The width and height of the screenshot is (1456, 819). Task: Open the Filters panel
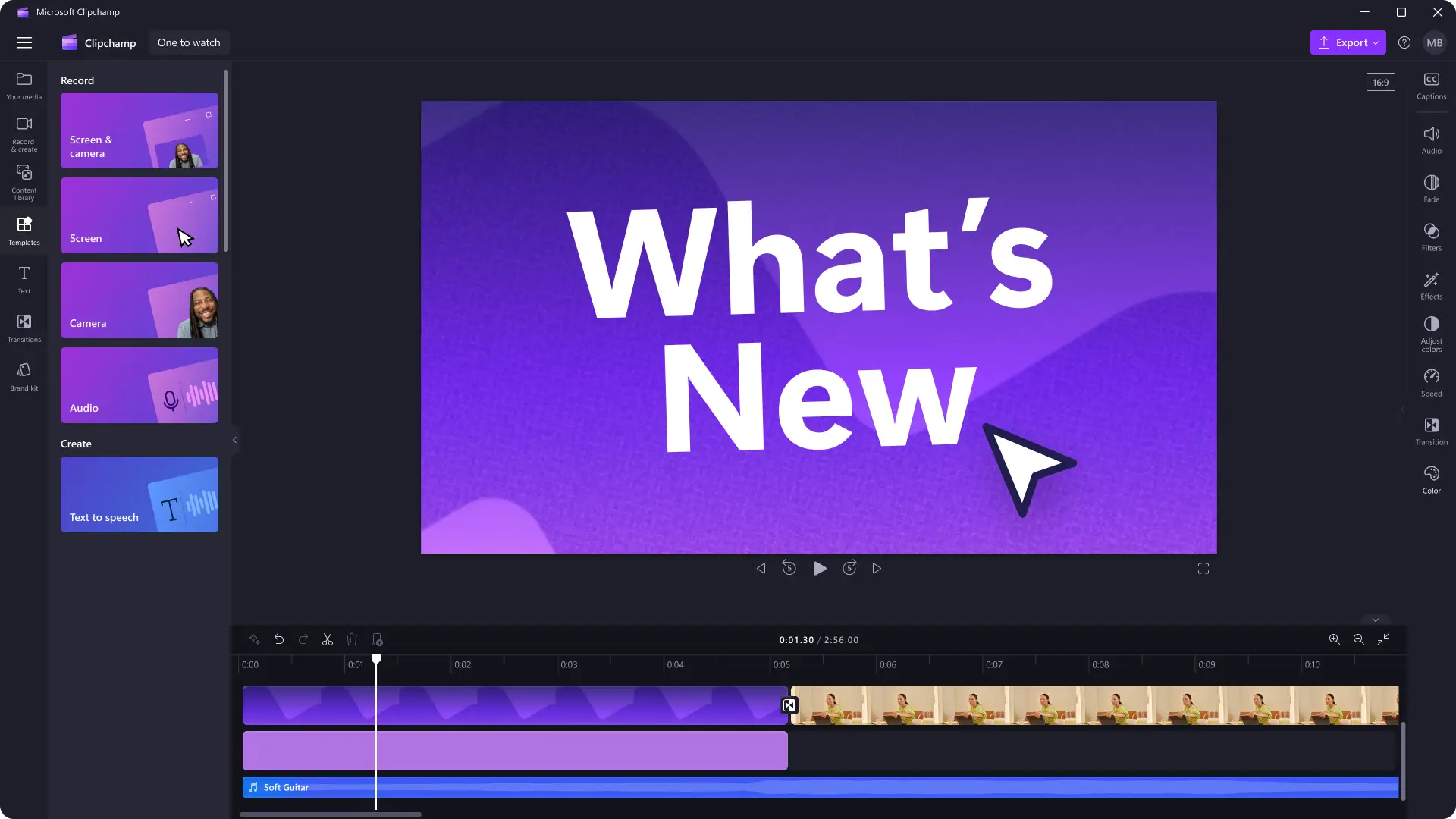(x=1431, y=237)
